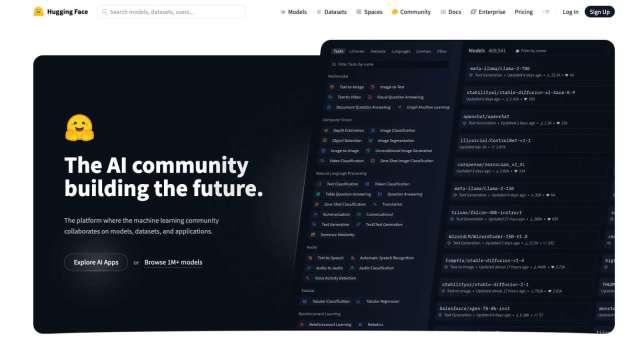Click the large hugging face emoji in hero
Image resolution: width=640 pixels, height=360 pixels.
(x=80, y=128)
